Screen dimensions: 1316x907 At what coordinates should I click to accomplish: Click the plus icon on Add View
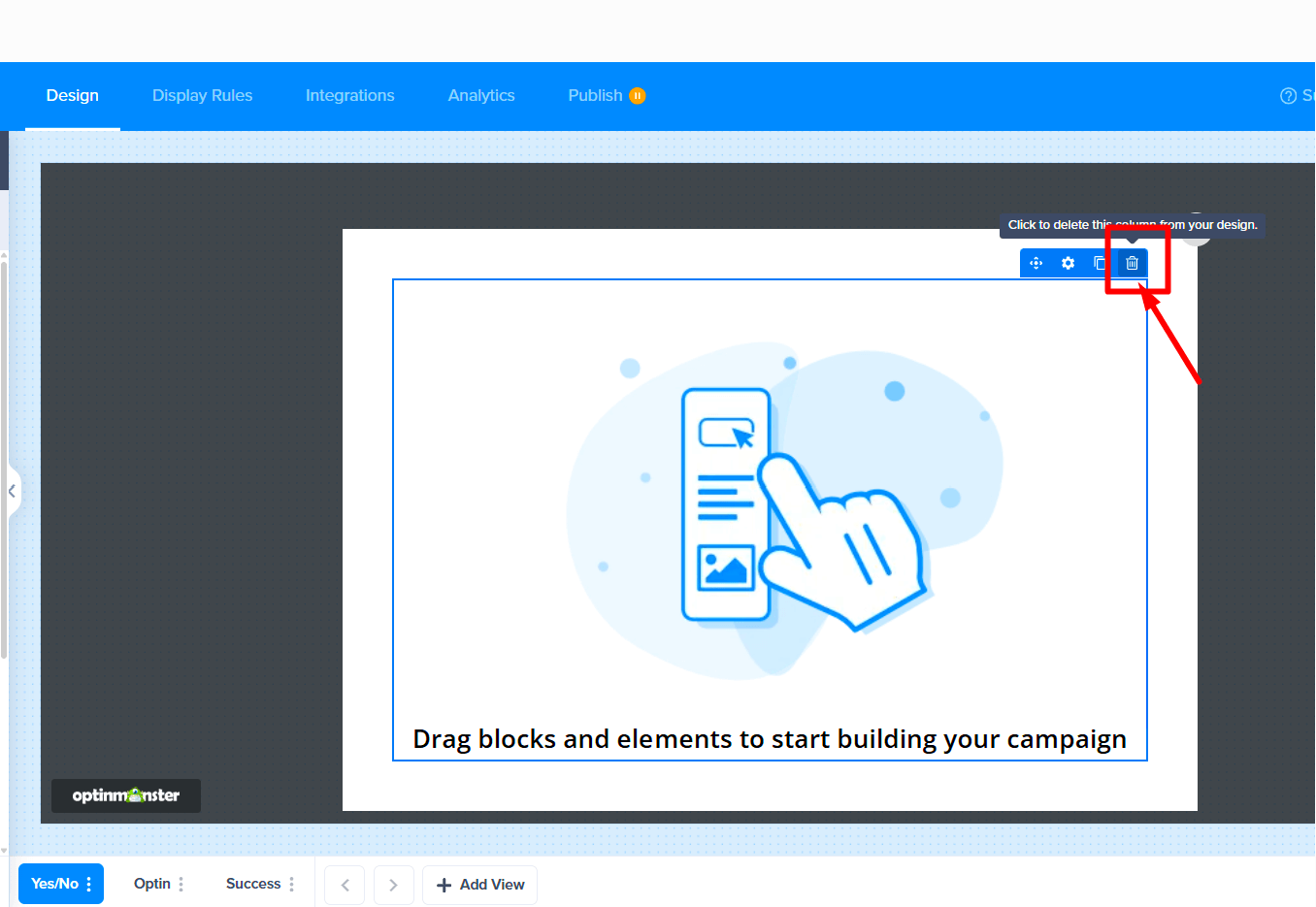tap(444, 885)
